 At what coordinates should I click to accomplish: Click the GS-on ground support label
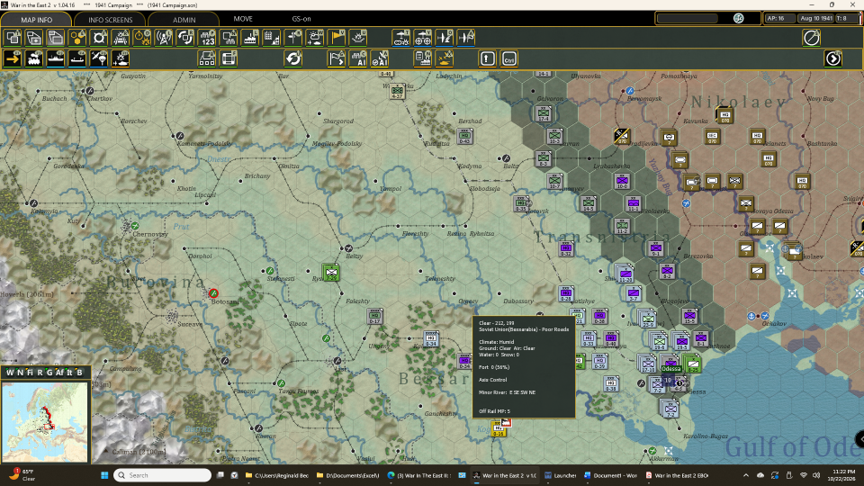click(x=301, y=19)
